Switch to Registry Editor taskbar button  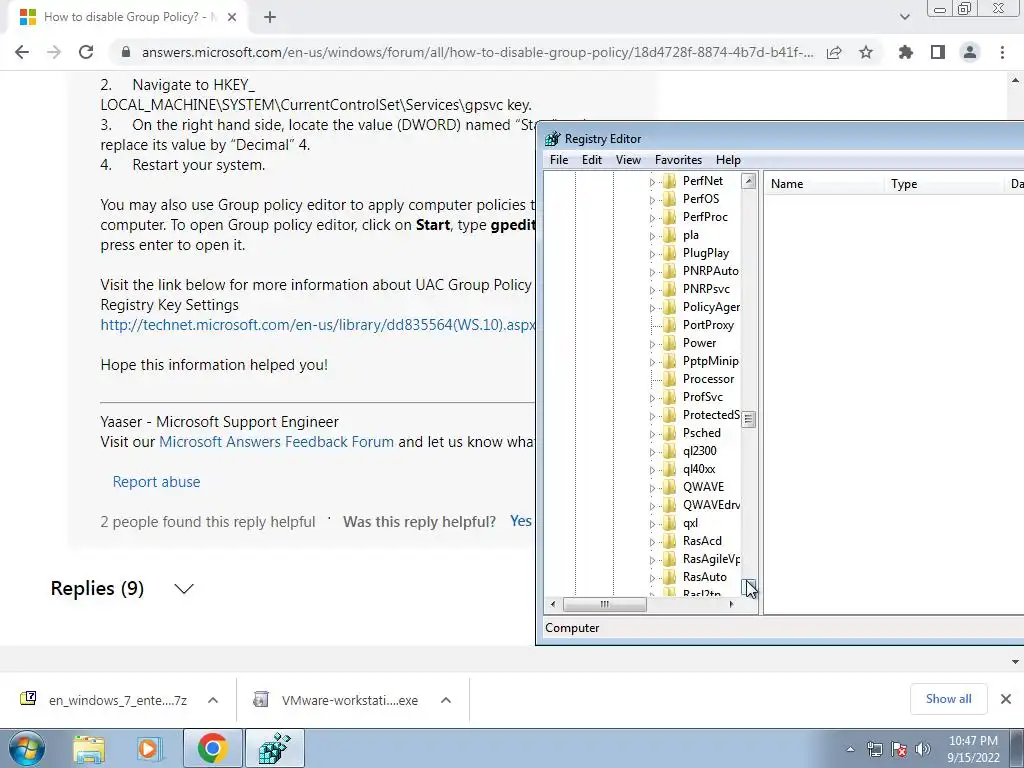[x=274, y=748]
